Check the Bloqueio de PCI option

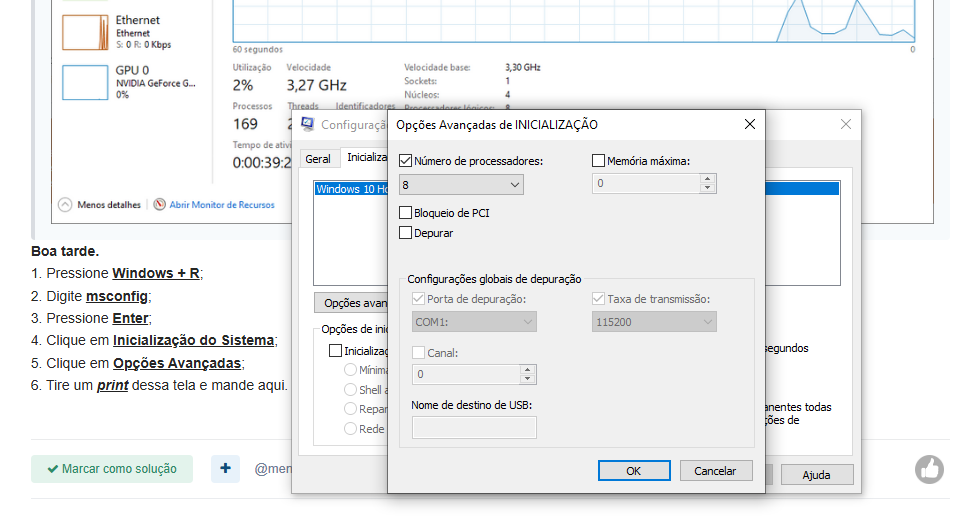tap(405, 213)
